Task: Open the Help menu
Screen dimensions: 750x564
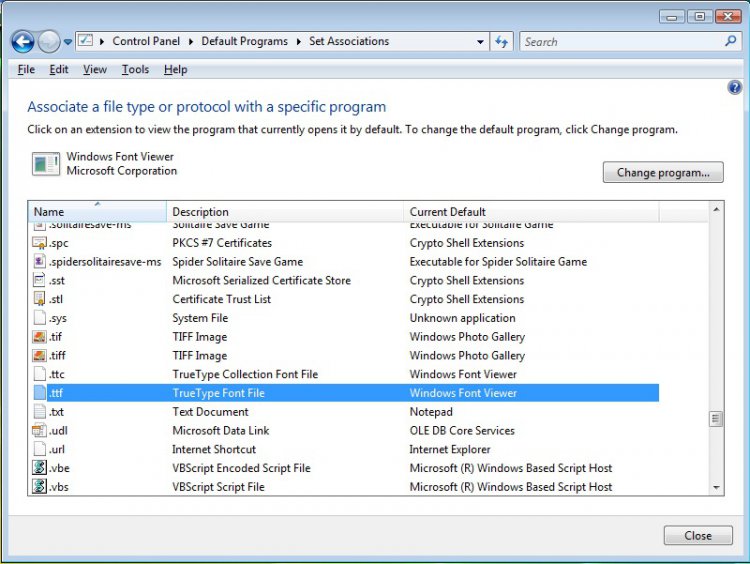Action: point(176,69)
